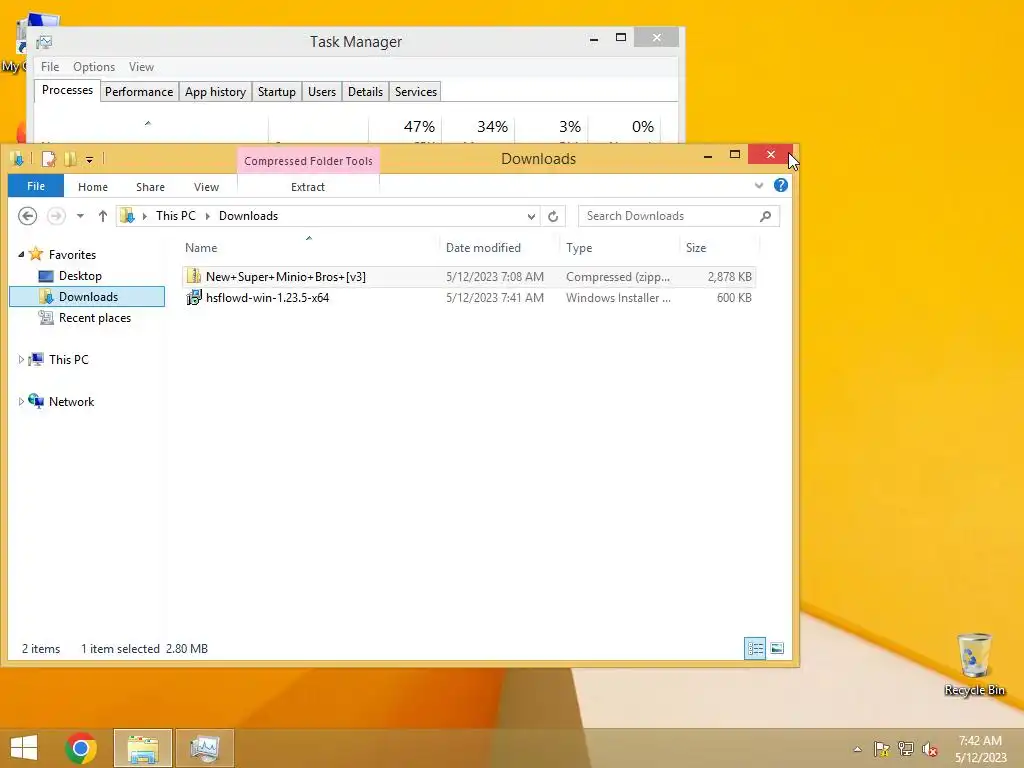Click the Task Manager taskbar icon
Screen dimensions: 1024x768
click(x=204, y=748)
